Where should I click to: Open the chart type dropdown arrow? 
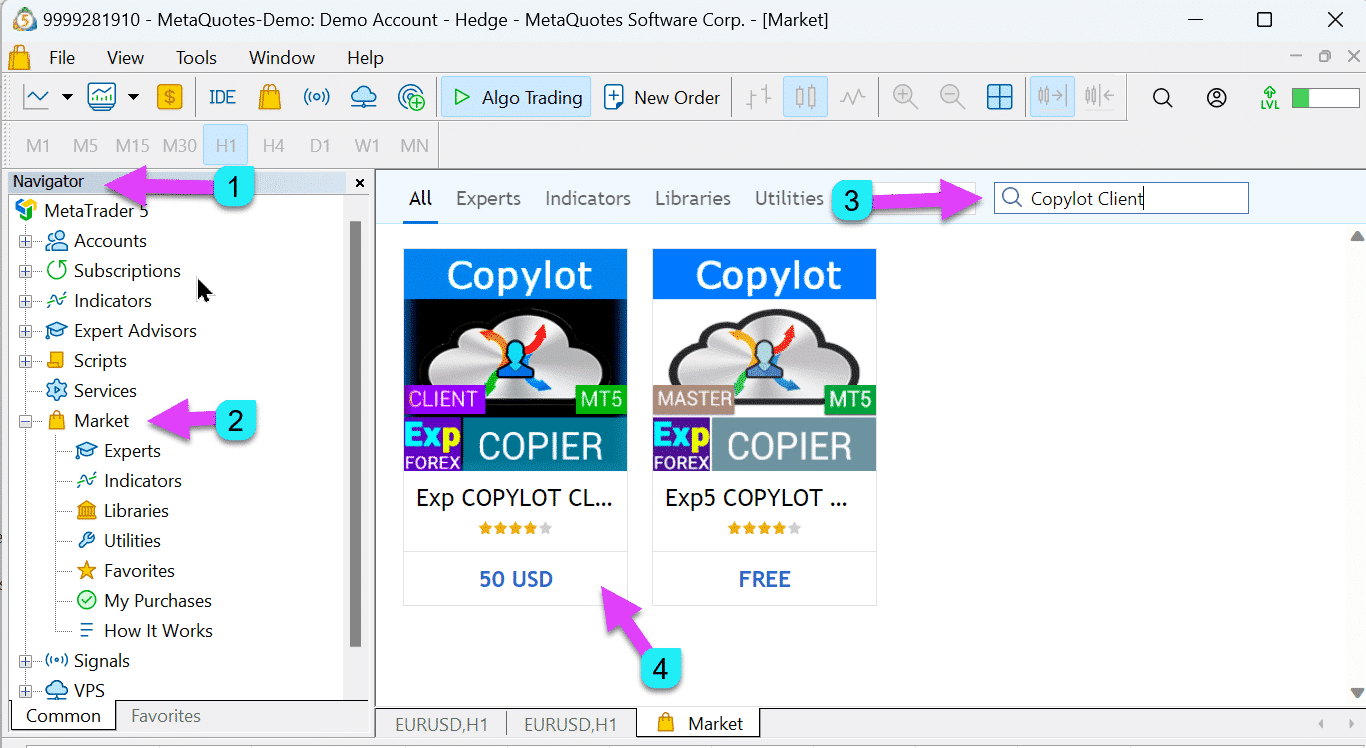tap(67, 97)
